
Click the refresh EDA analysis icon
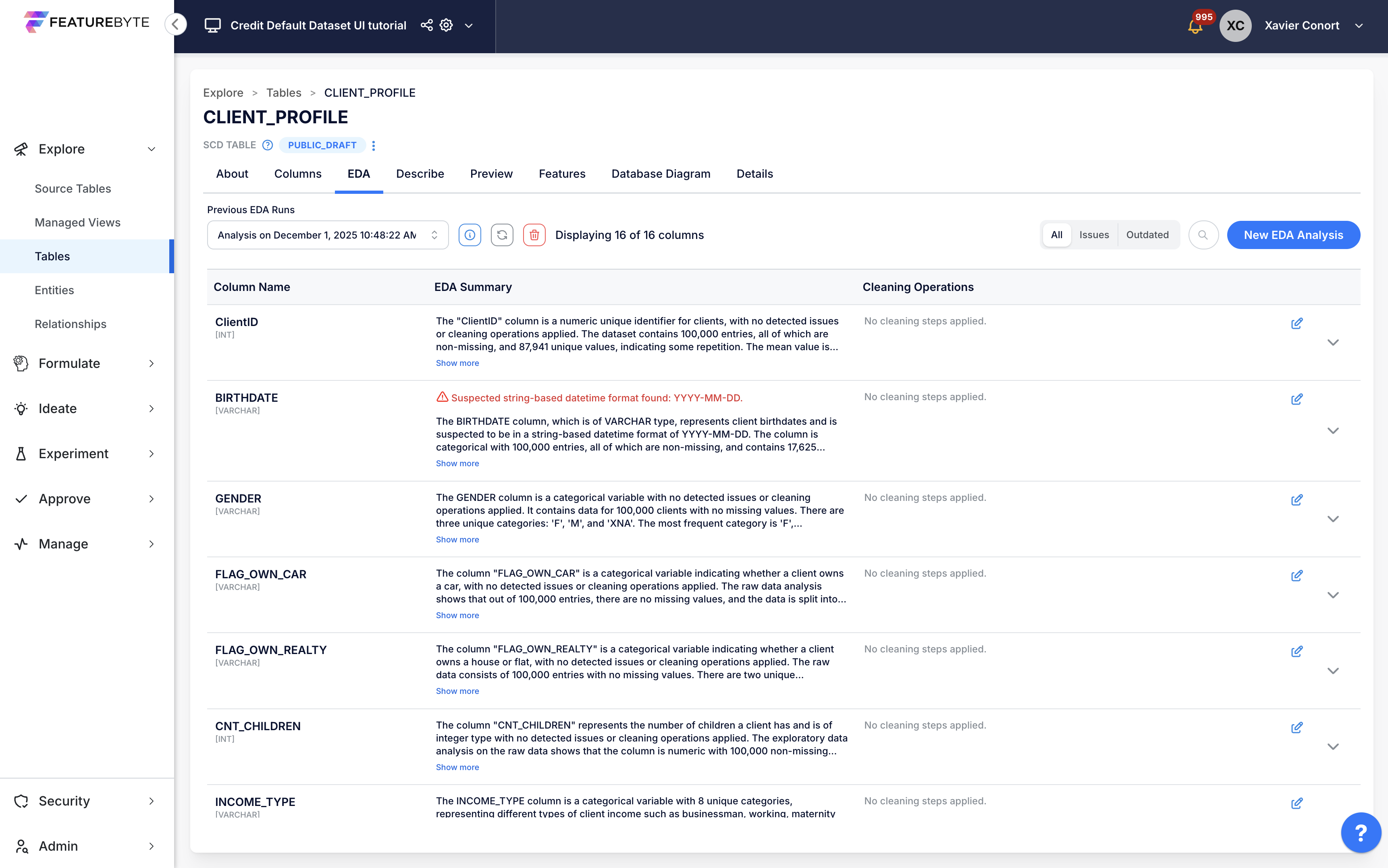pos(502,235)
